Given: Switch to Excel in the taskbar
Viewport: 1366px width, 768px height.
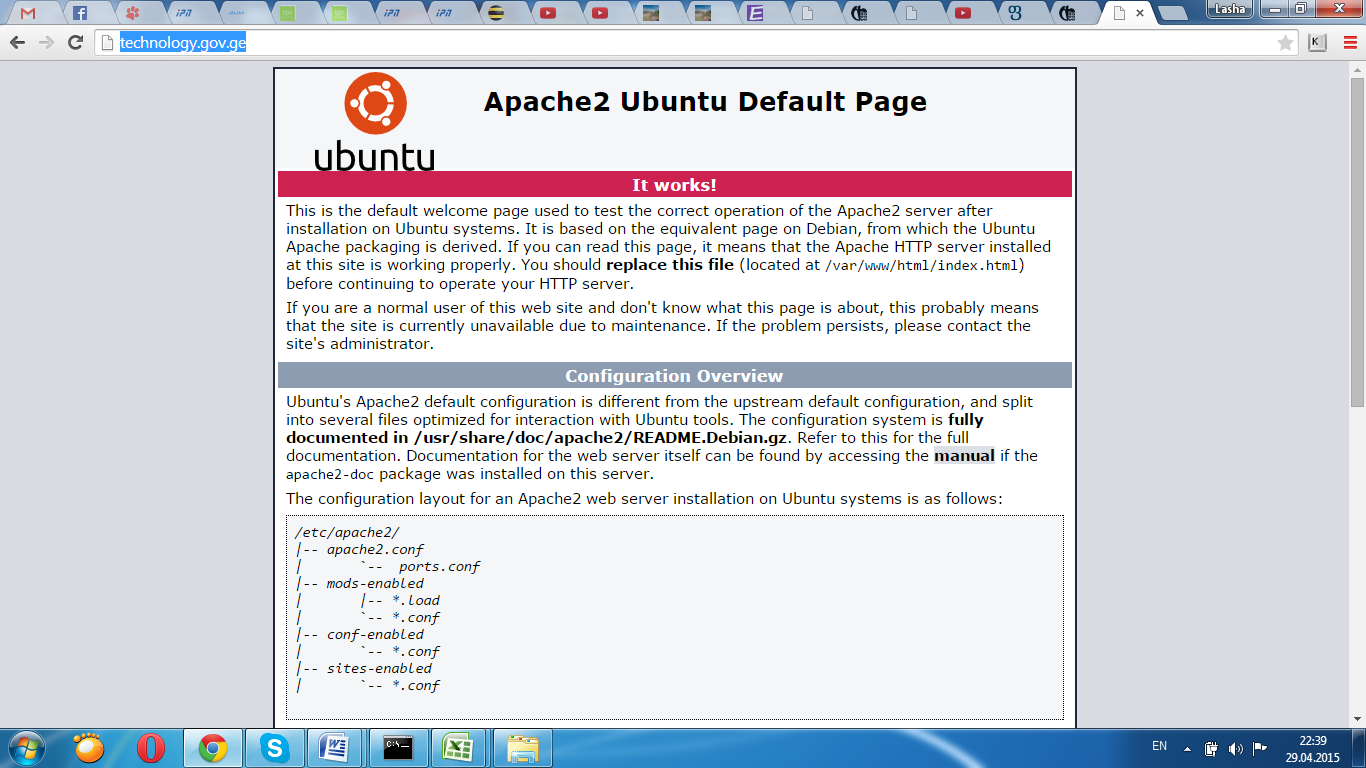Looking at the screenshot, I should tap(460, 748).
